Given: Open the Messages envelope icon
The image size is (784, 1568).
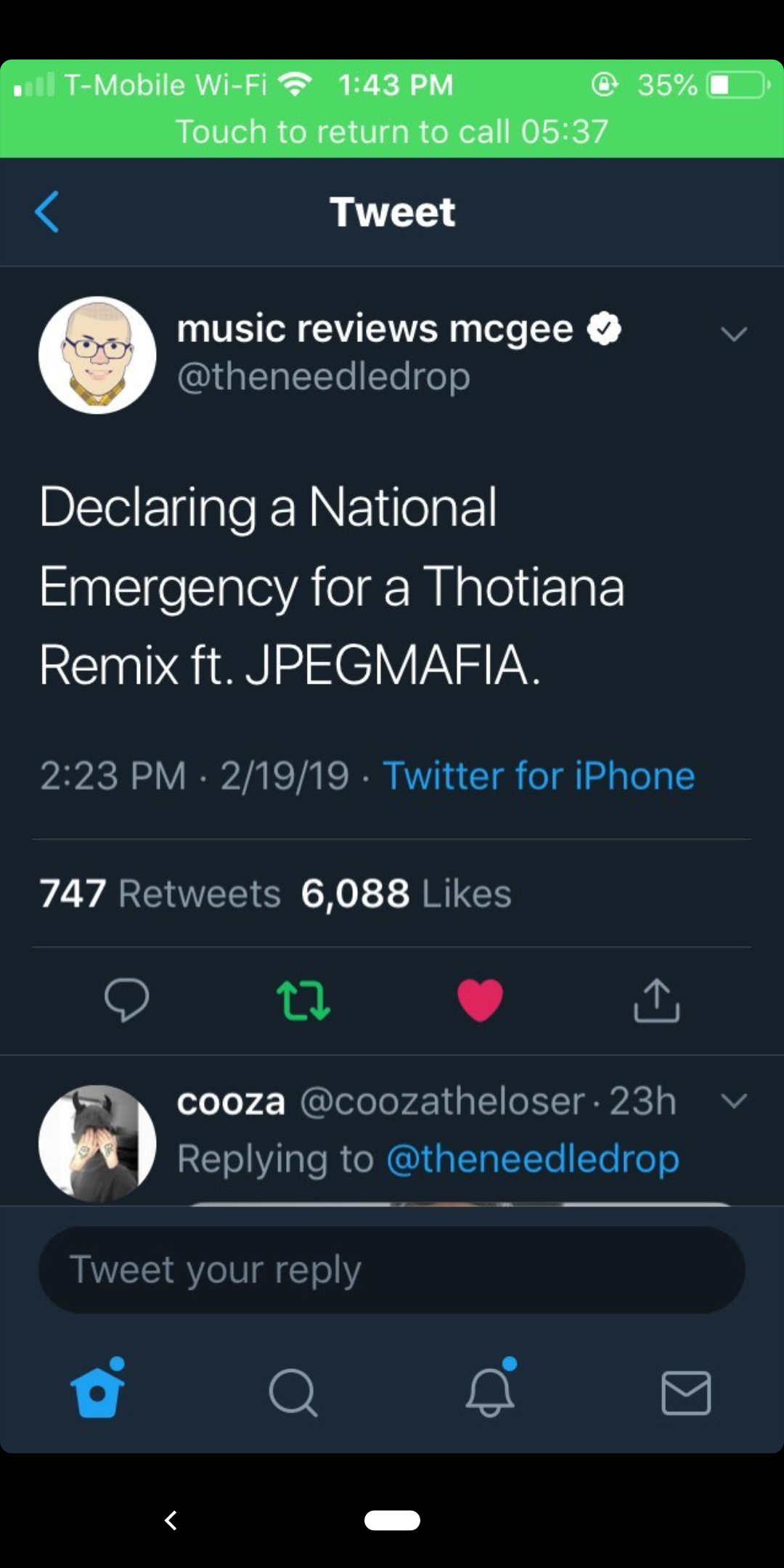Looking at the screenshot, I should (686, 1392).
